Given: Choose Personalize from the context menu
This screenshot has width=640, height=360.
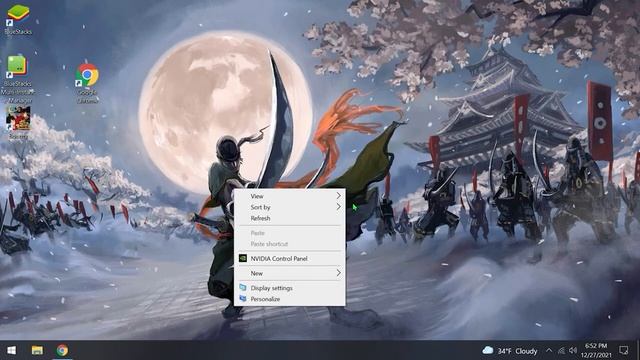Looking at the screenshot, I should coord(290,299).
